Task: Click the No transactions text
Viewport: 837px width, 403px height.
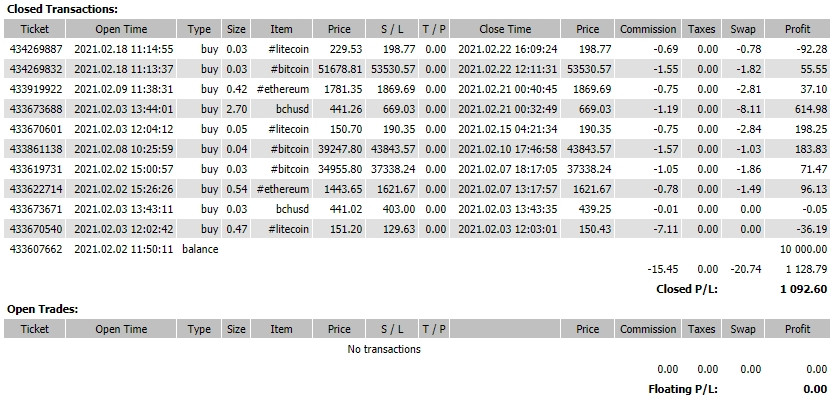Action: pyautogui.click(x=384, y=349)
